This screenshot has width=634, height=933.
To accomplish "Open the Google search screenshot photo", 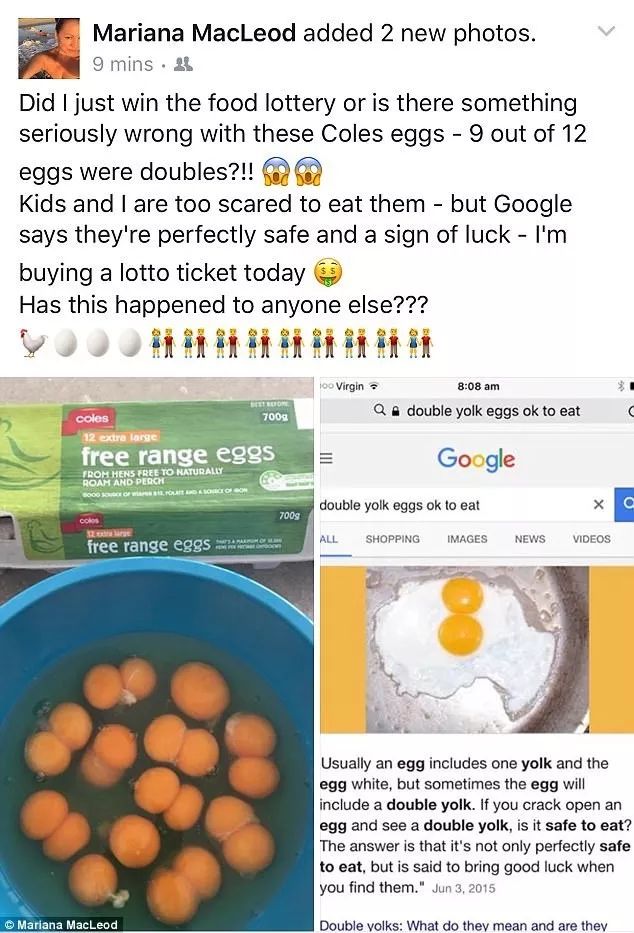I will point(476,653).
